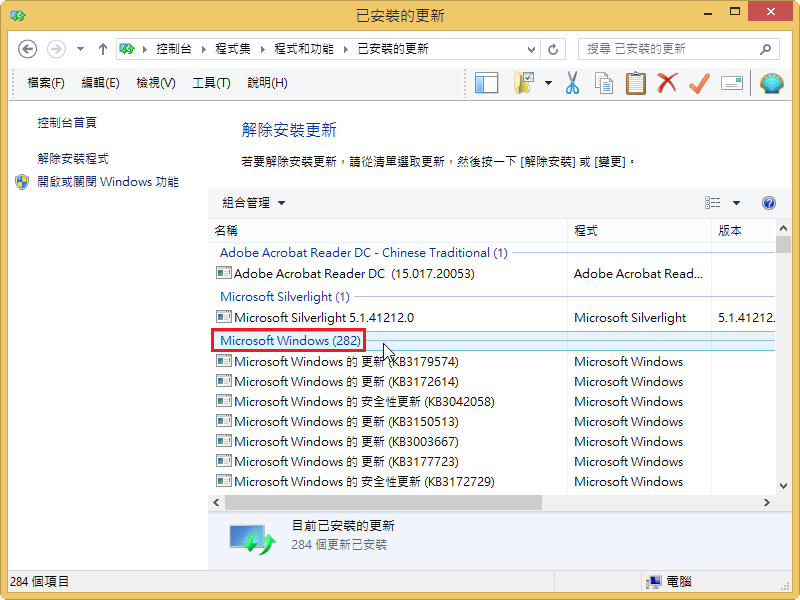The height and width of the screenshot is (600, 800).
Task: Open the 工具(T) menu
Action: point(211,83)
